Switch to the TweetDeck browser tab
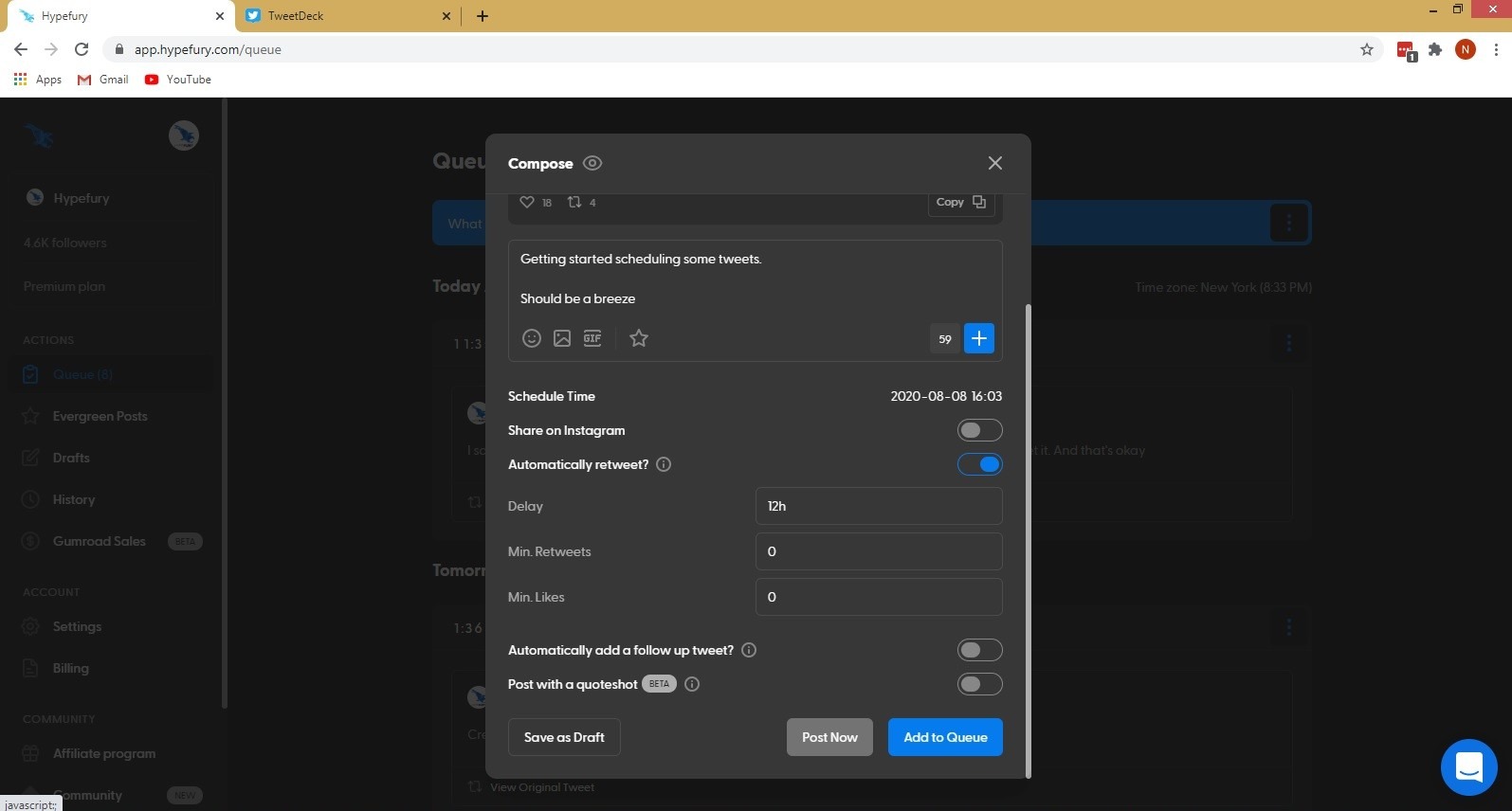The width and height of the screenshot is (1512, 811). (341, 16)
